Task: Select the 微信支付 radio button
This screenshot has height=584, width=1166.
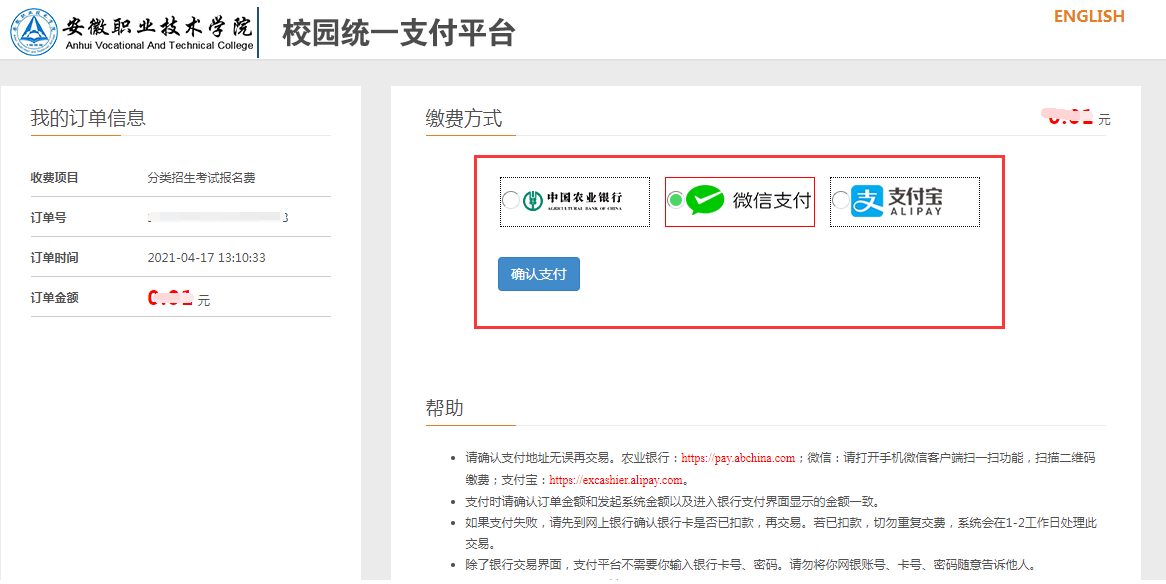Action: click(675, 201)
